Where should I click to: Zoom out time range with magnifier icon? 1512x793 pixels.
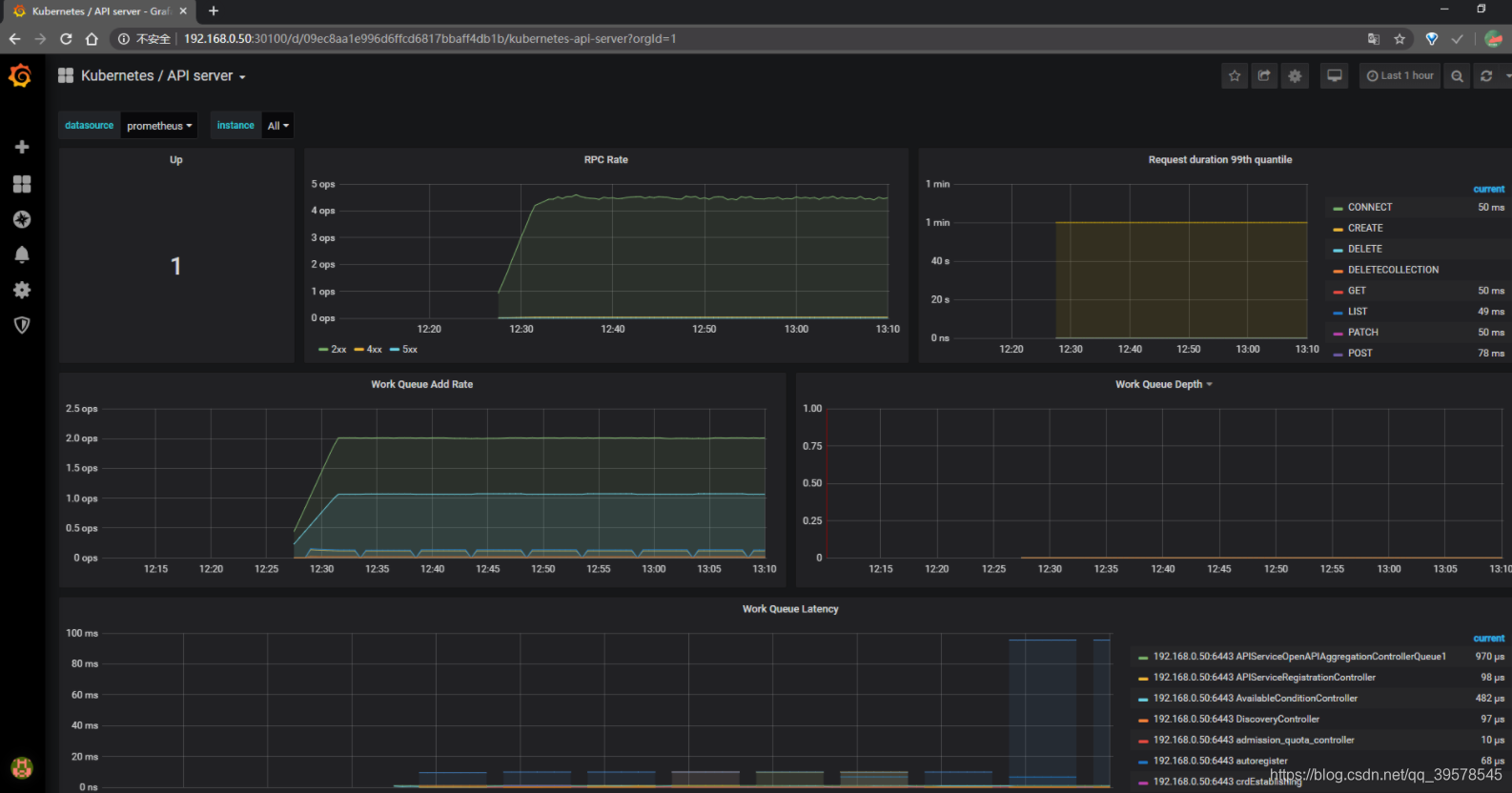pyautogui.click(x=1457, y=75)
